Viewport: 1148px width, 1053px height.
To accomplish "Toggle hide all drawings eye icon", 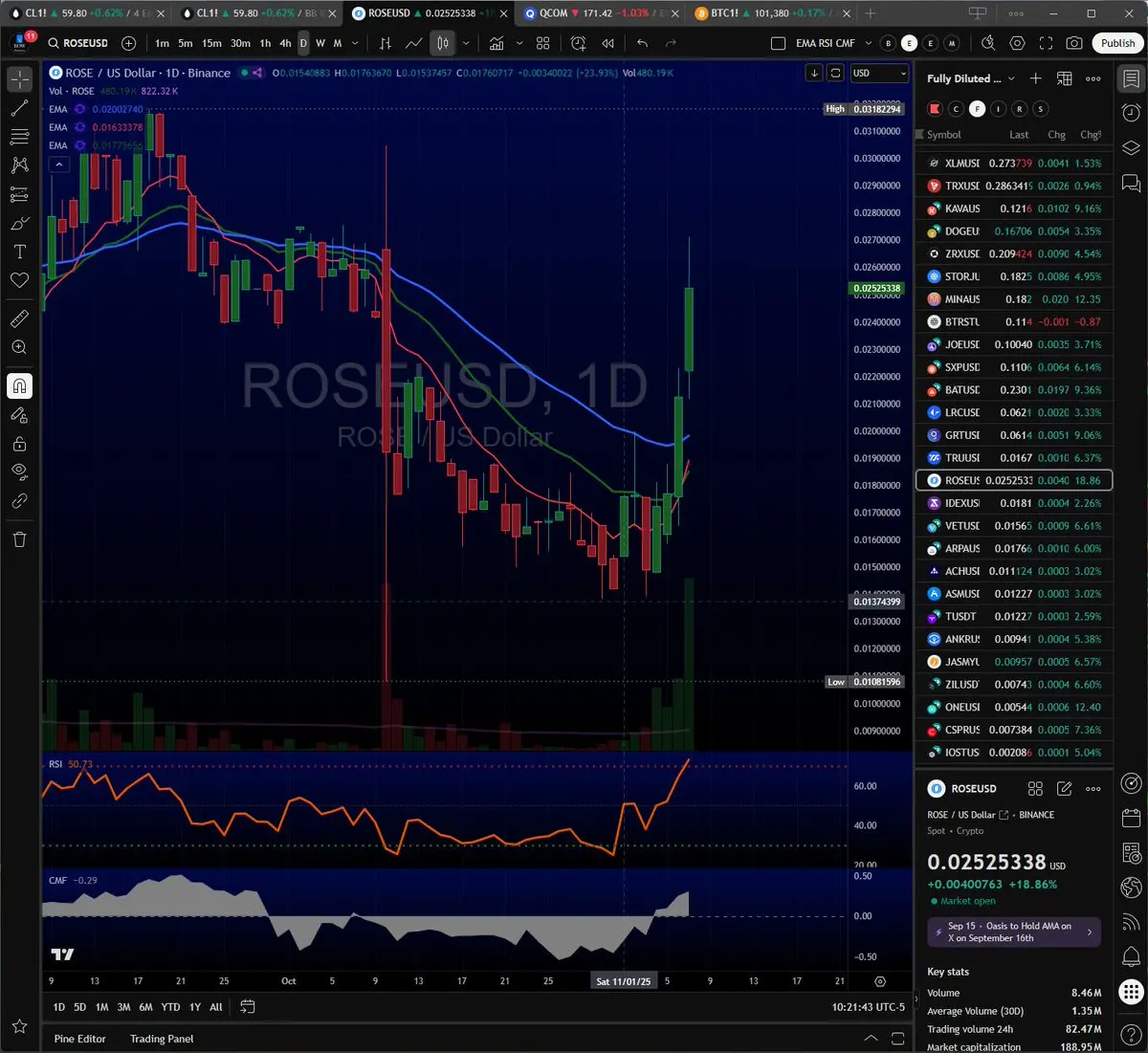I will 19,471.
